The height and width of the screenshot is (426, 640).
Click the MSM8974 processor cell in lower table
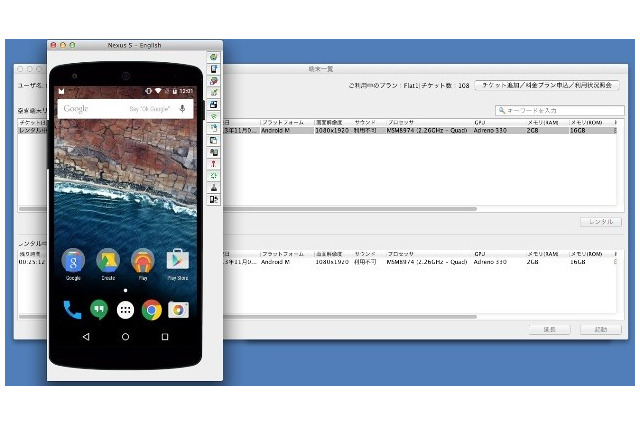(x=427, y=262)
